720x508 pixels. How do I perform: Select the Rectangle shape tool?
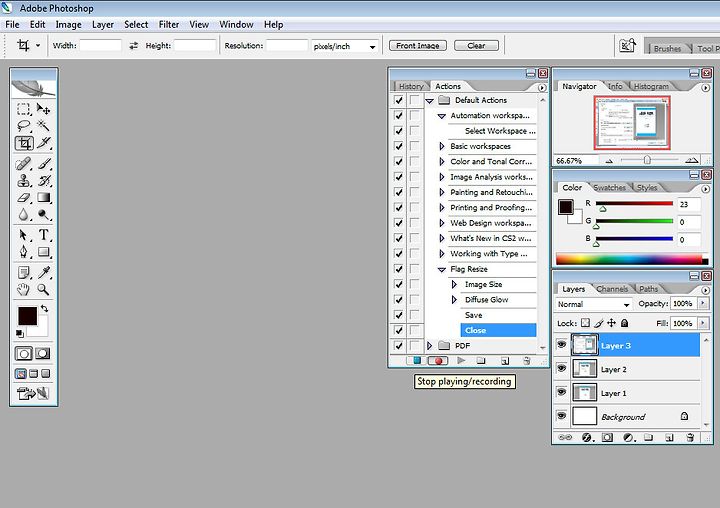44,252
